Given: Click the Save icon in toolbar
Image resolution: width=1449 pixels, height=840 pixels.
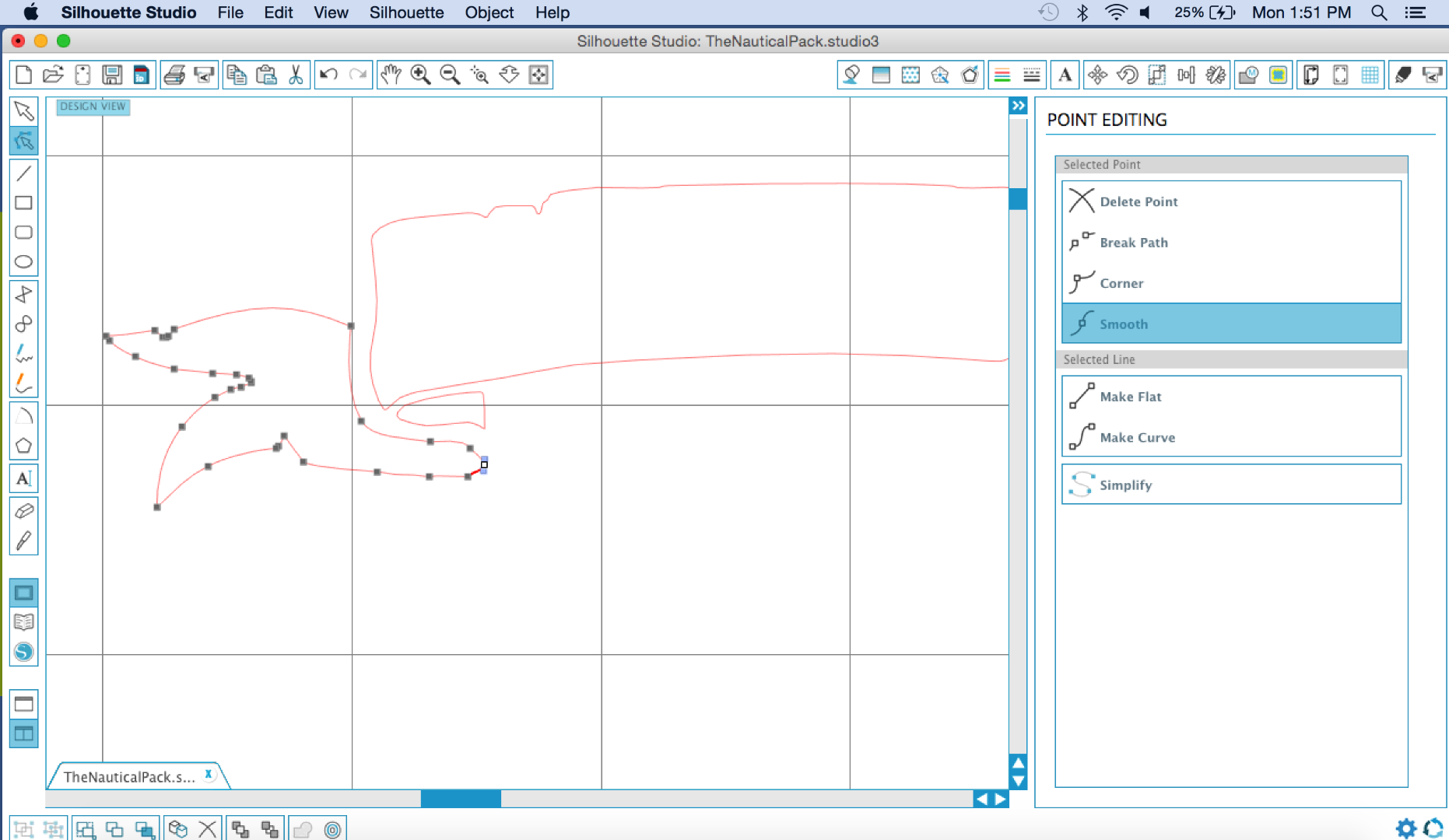Looking at the screenshot, I should click(112, 75).
